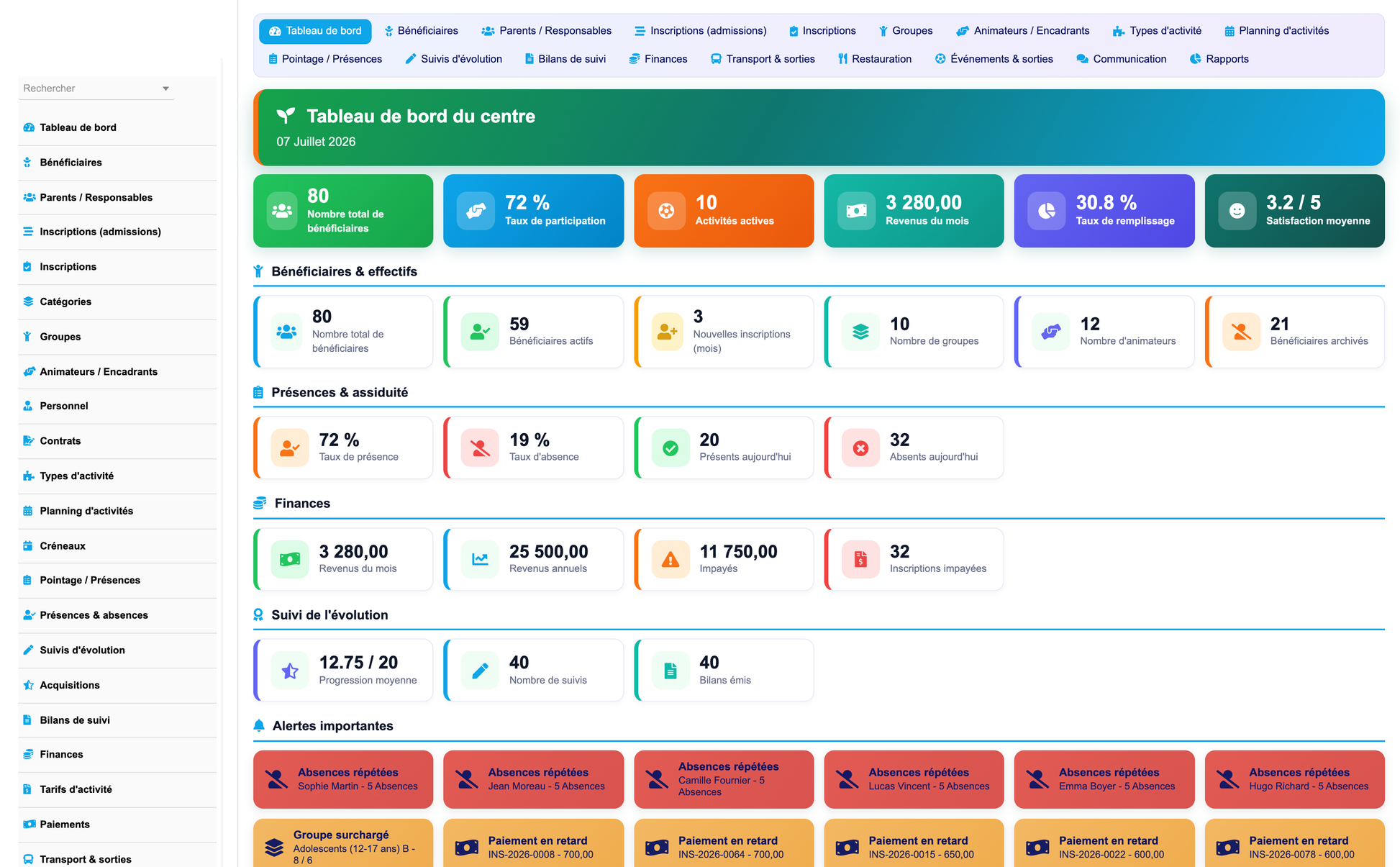Image resolution: width=1400 pixels, height=867 pixels.
Task: Open the Animateurs / Encadrants top tab
Action: click(x=1022, y=31)
